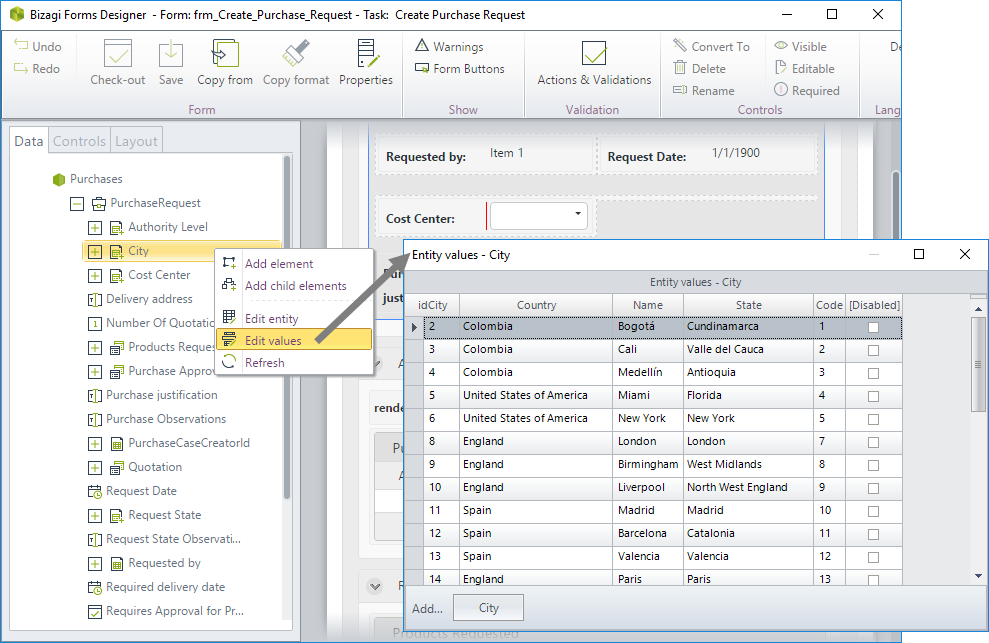The width and height of the screenshot is (989, 643).
Task: Click Rename in Controls group
Action: point(703,90)
